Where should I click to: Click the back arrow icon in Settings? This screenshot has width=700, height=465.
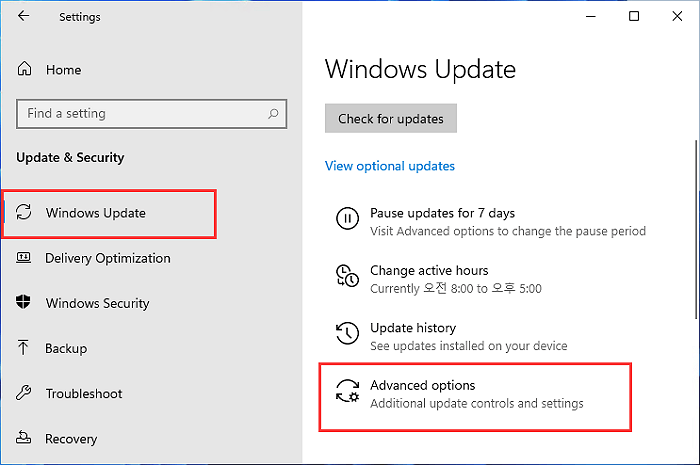[x=23, y=17]
